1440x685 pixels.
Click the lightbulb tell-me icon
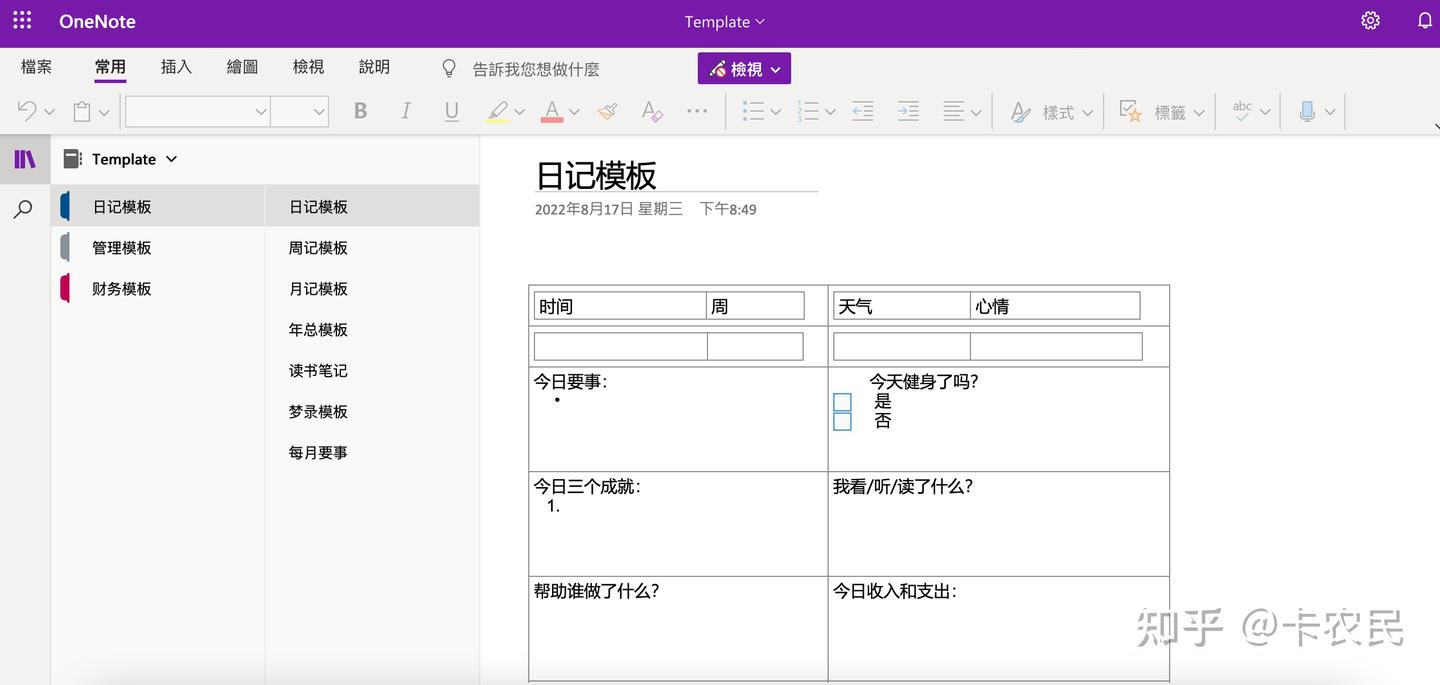click(449, 68)
